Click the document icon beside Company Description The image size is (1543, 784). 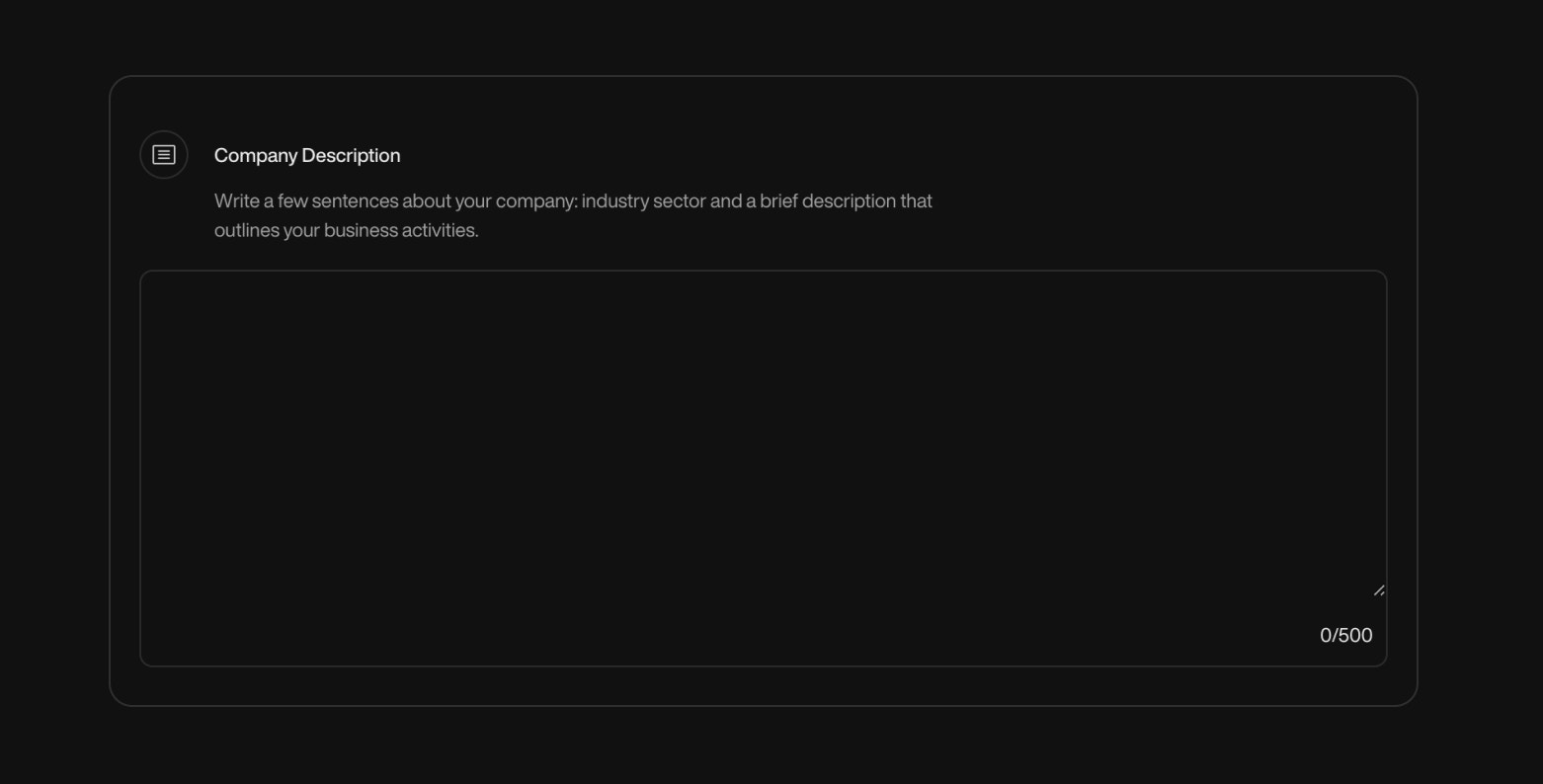[x=163, y=154]
